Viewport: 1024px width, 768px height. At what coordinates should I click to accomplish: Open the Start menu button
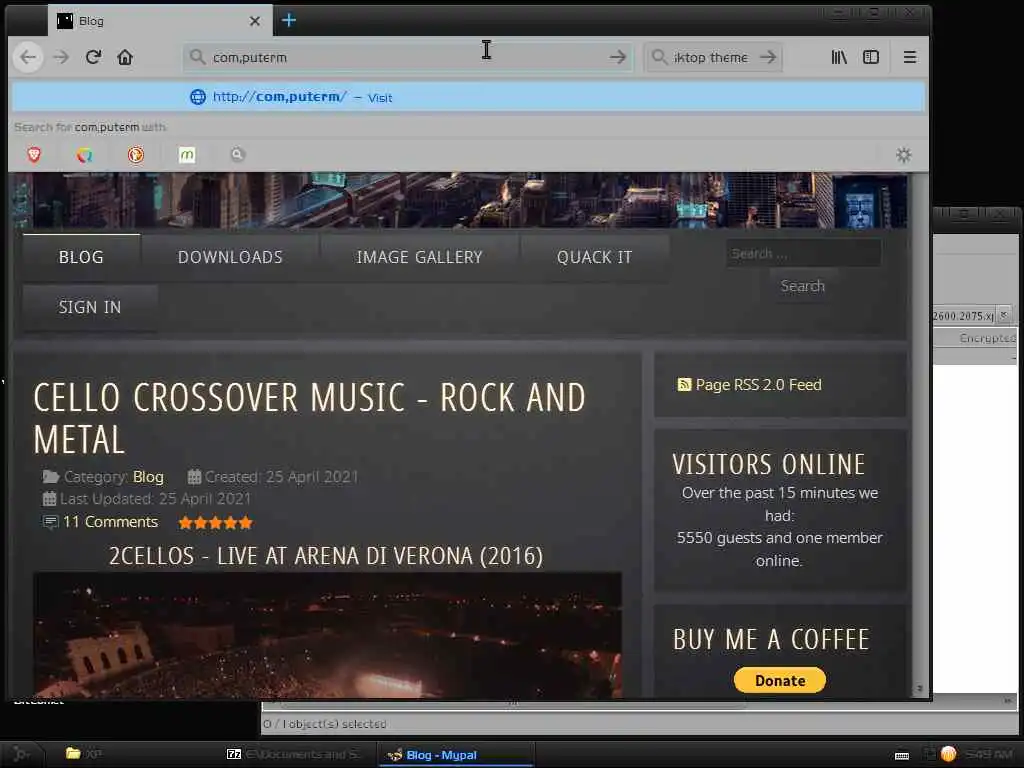click(22, 754)
